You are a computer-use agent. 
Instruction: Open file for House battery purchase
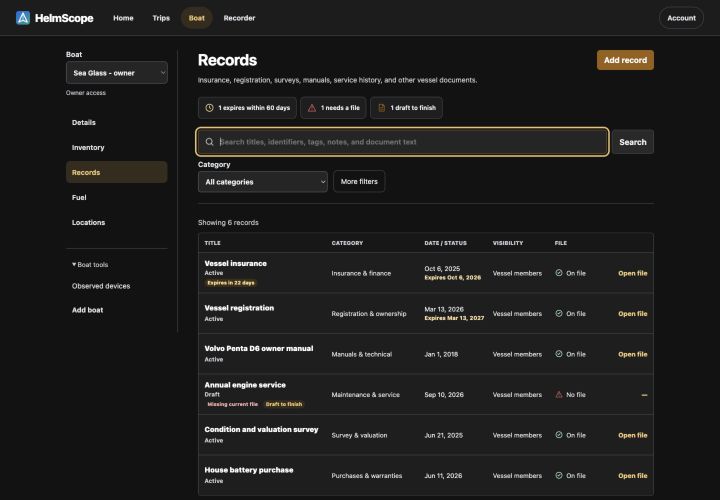633,476
